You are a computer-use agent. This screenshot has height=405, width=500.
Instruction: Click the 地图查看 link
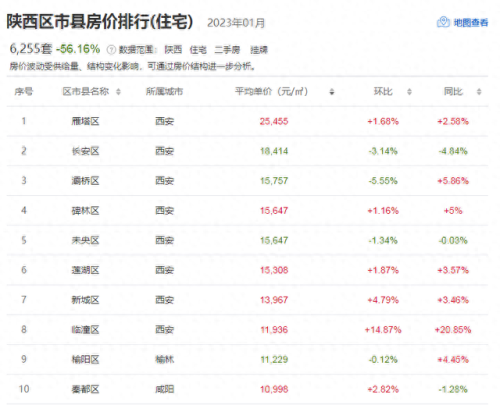[471, 22]
